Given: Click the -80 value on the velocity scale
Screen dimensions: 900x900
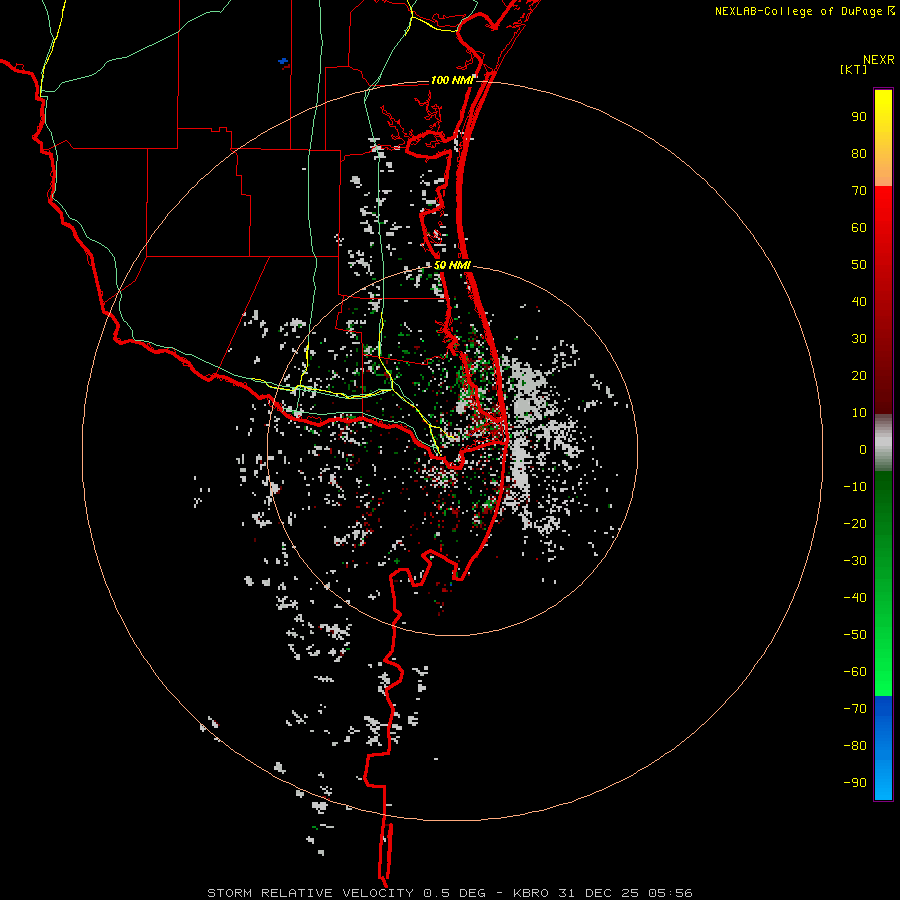Looking at the screenshot, I should click(855, 746).
